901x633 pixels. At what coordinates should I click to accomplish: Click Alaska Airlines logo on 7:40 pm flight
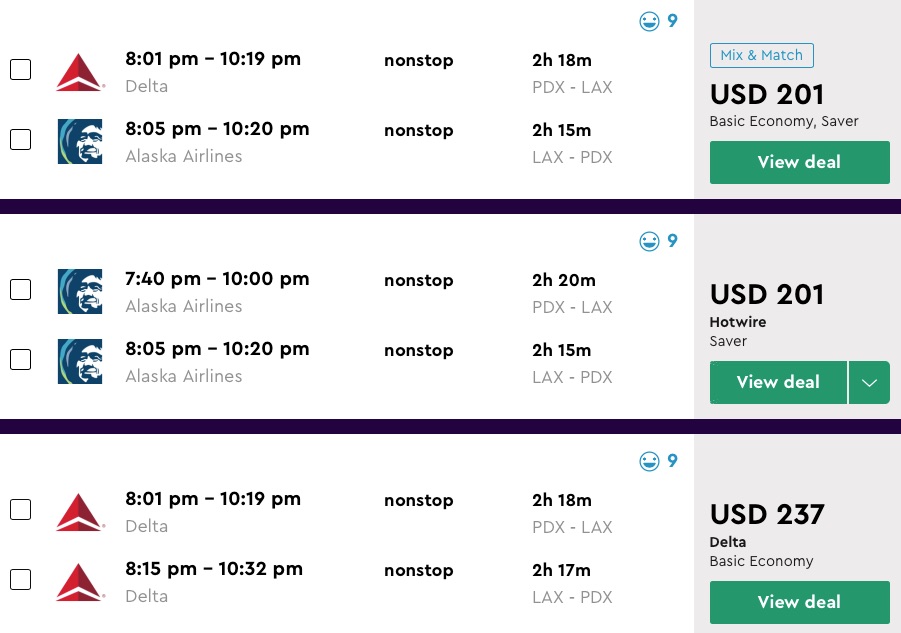pos(80,291)
